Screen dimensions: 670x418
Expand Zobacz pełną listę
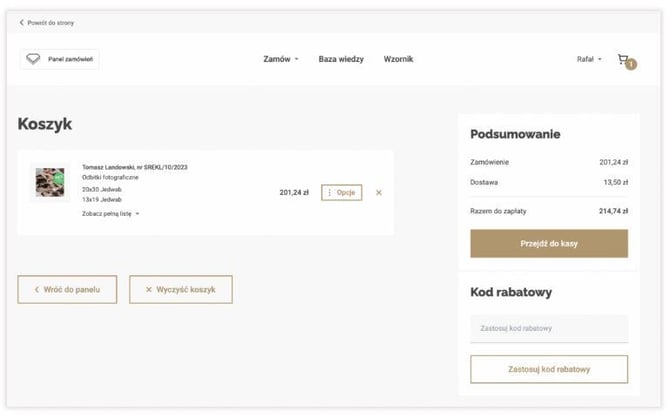pyautogui.click(x=111, y=214)
